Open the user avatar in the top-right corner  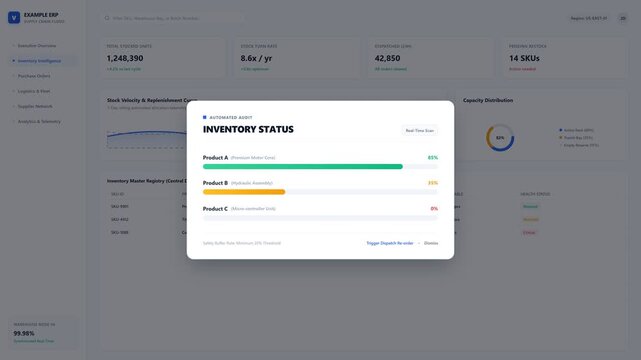623,18
